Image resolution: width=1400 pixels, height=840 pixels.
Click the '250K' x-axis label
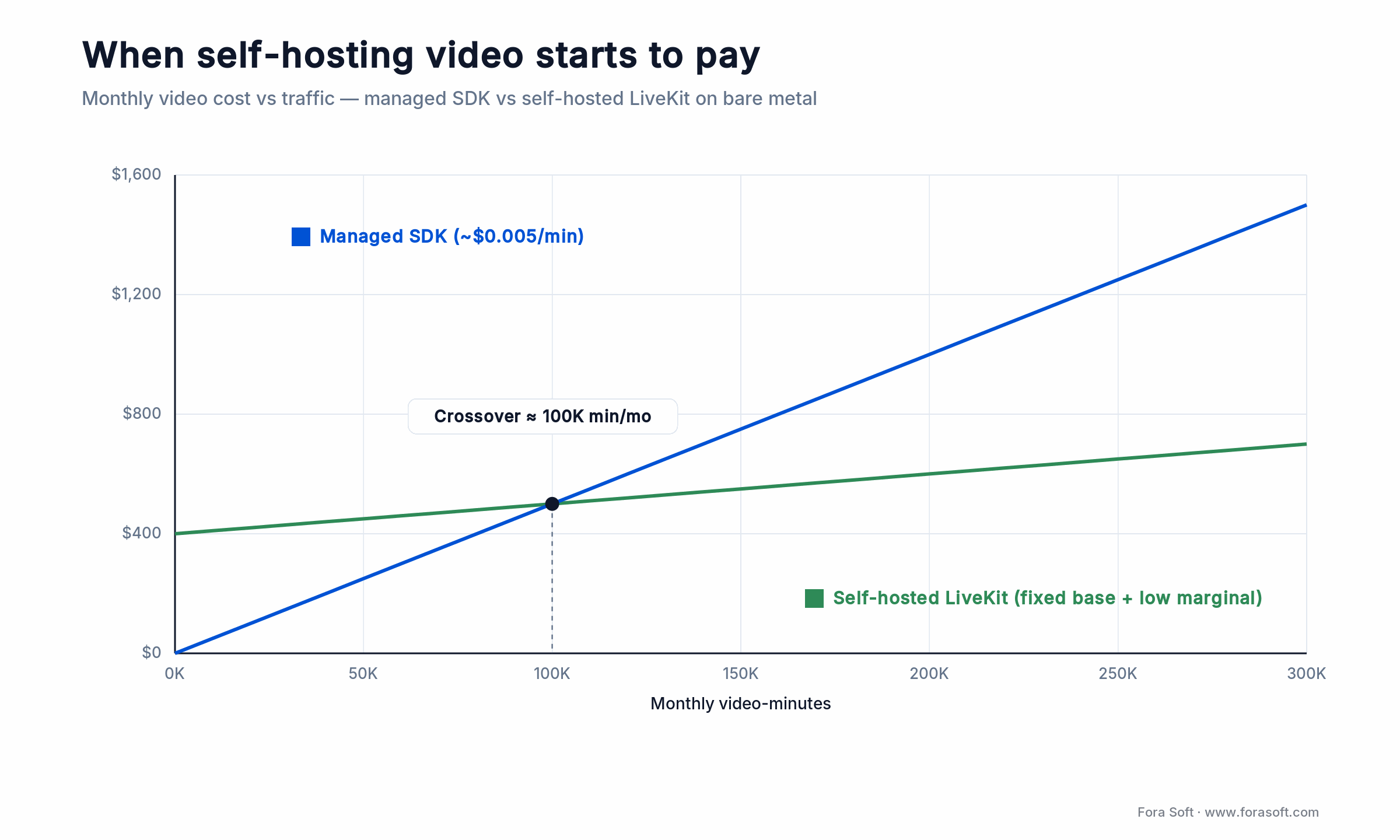click(x=1118, y=674)
